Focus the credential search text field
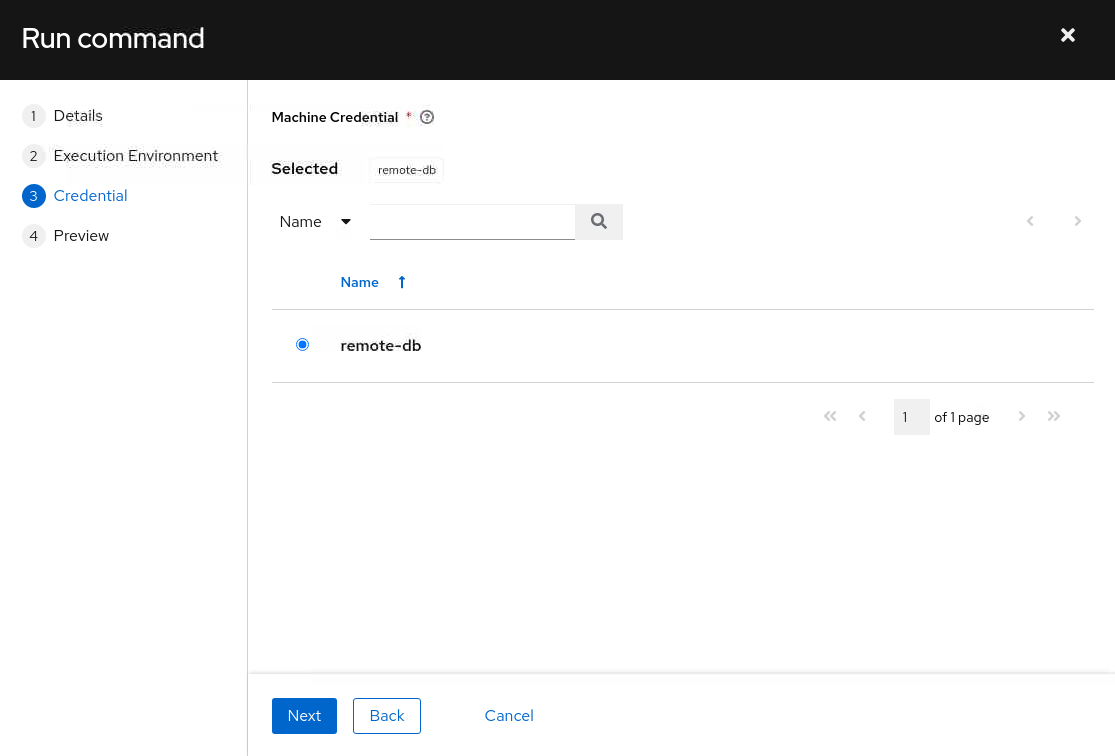This screenshot has height=756, width=1115. click(472, 222)
